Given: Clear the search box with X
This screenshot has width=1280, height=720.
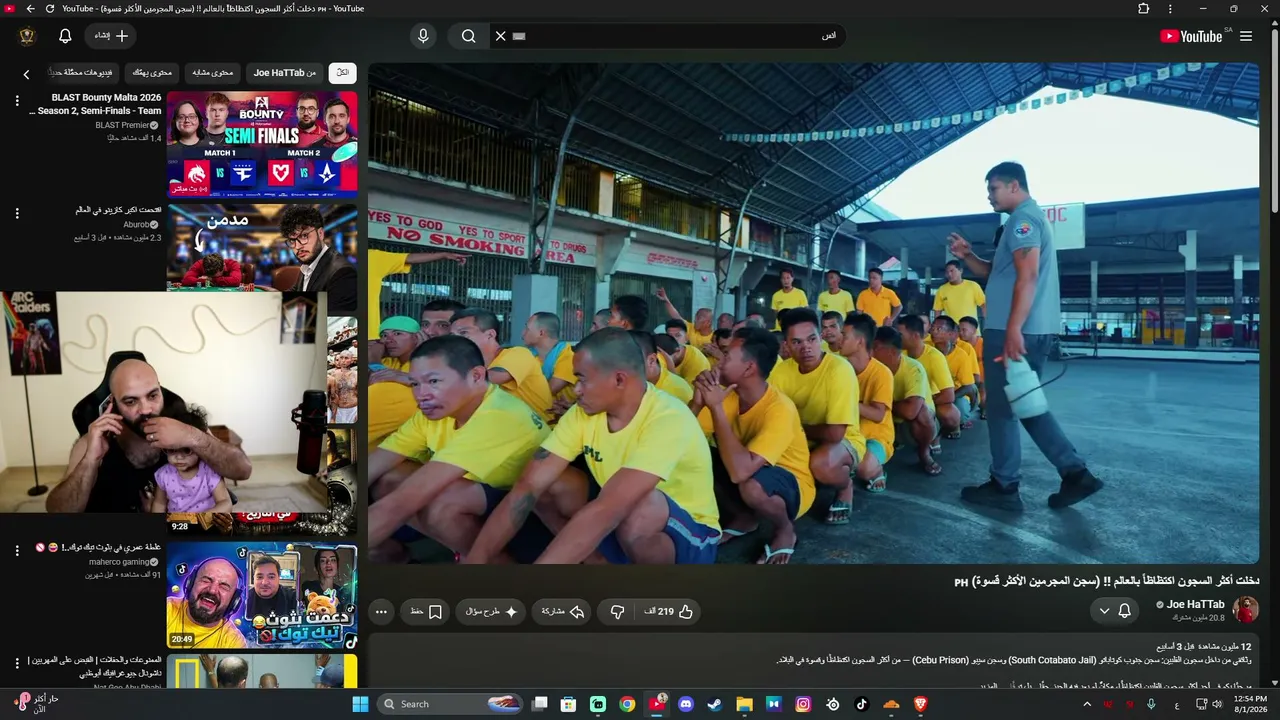Looking at the screenshot, I should coord(501,36).
